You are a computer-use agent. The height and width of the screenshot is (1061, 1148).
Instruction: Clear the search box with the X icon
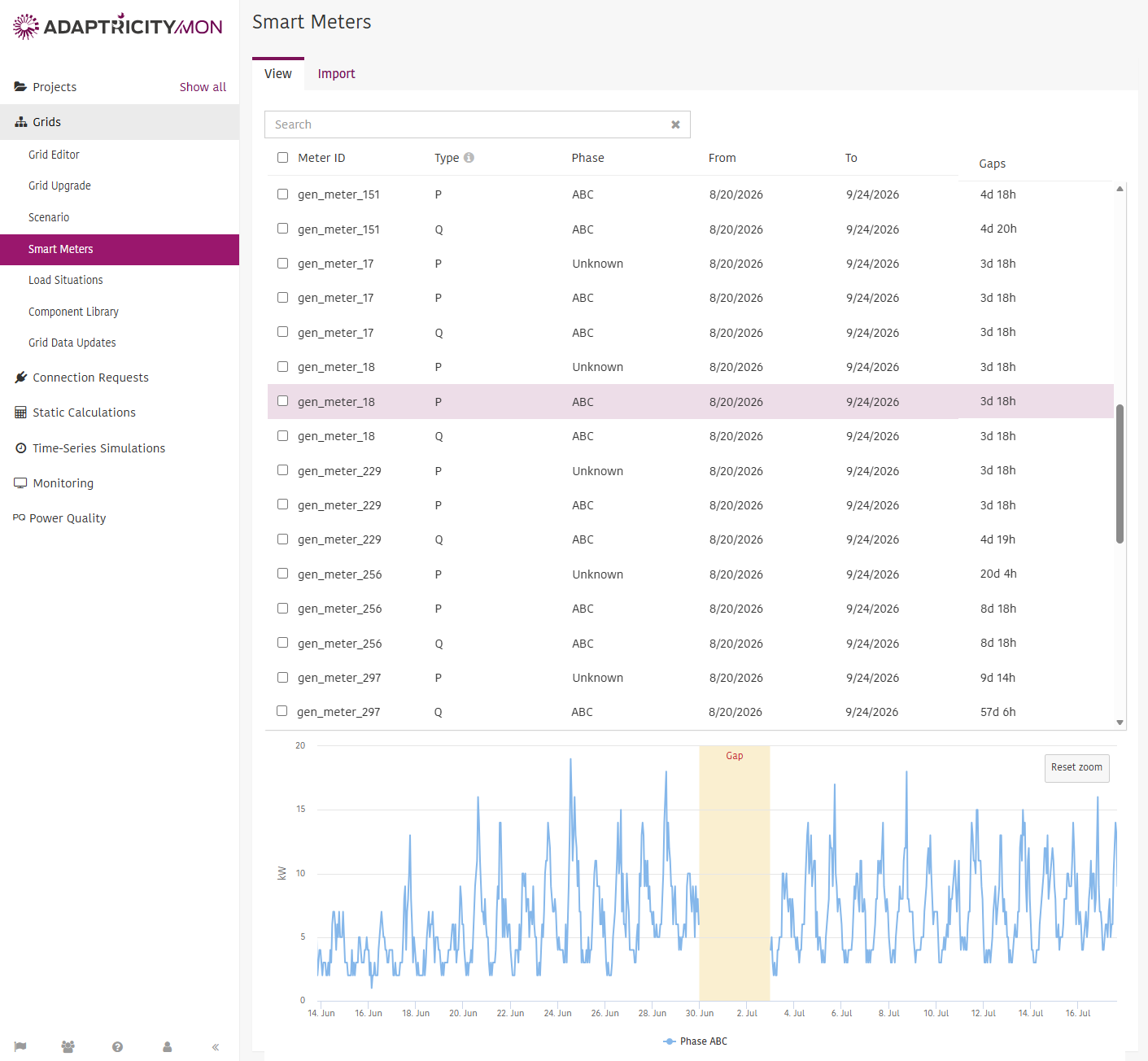[x=675, y=124]
